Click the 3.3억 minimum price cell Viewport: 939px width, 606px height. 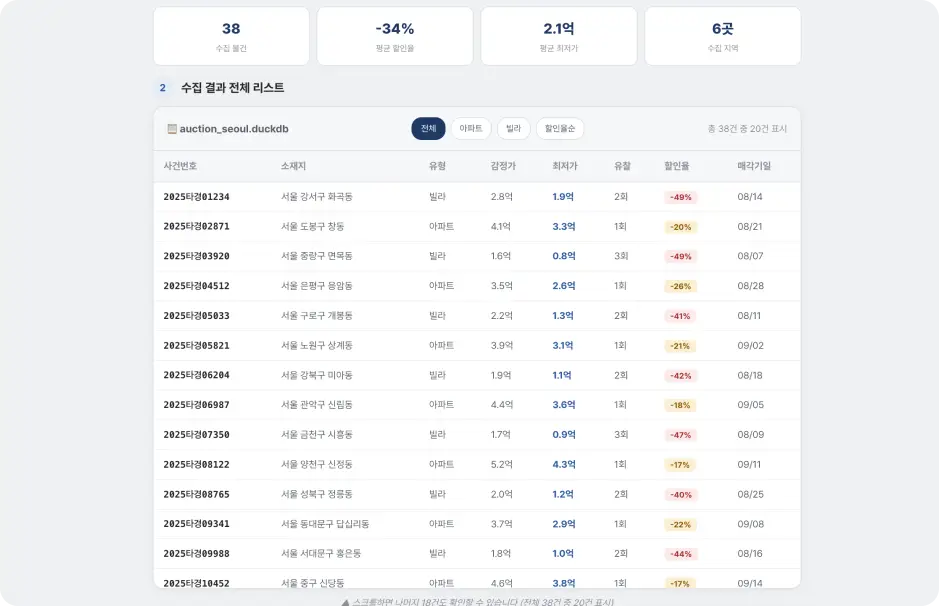pyautogui.click(x=564, y=226)
